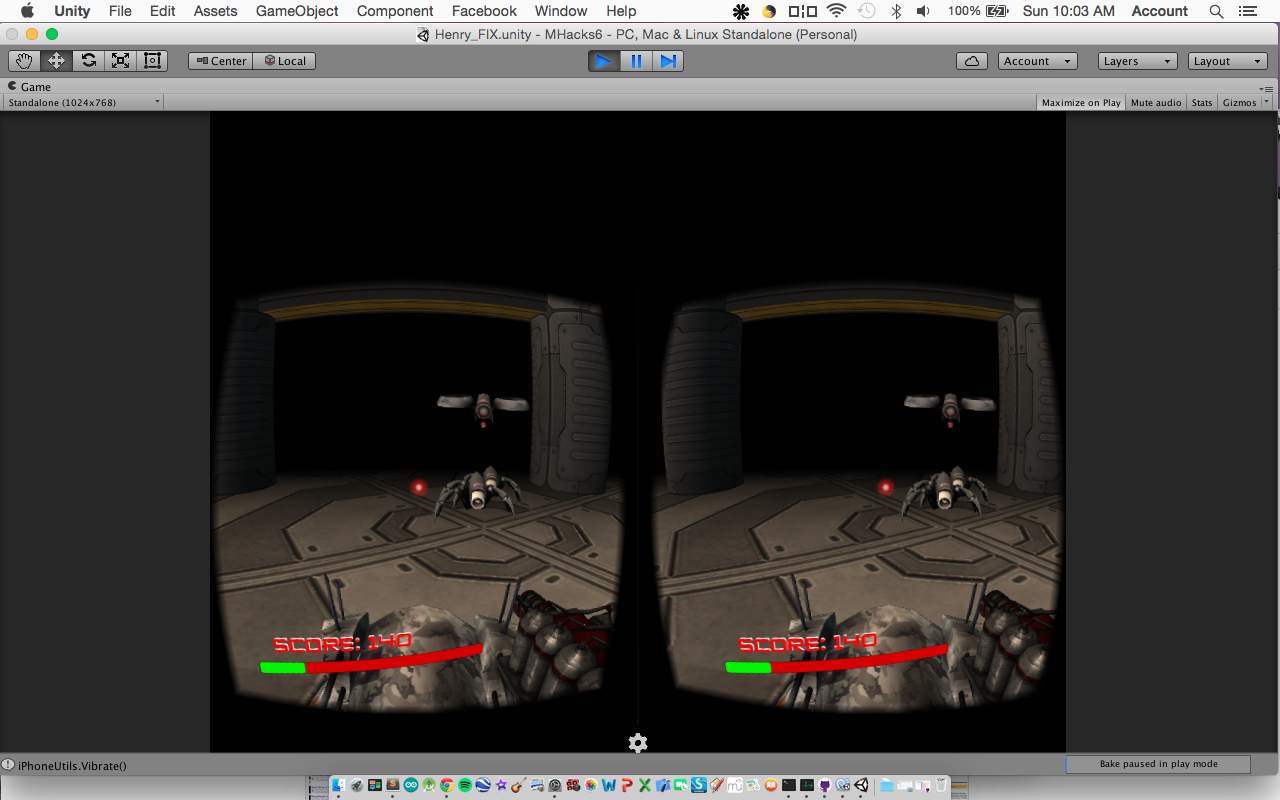The image size is (1280, 800).
Task: Open the Account dropdown in toolbar
Action: 1038,61
